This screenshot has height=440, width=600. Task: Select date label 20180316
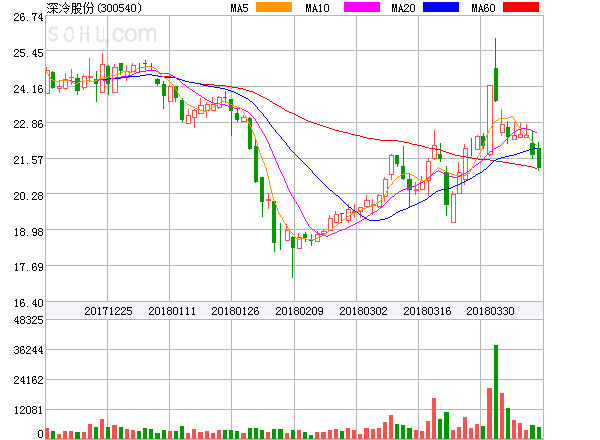(x=427, y=311)
